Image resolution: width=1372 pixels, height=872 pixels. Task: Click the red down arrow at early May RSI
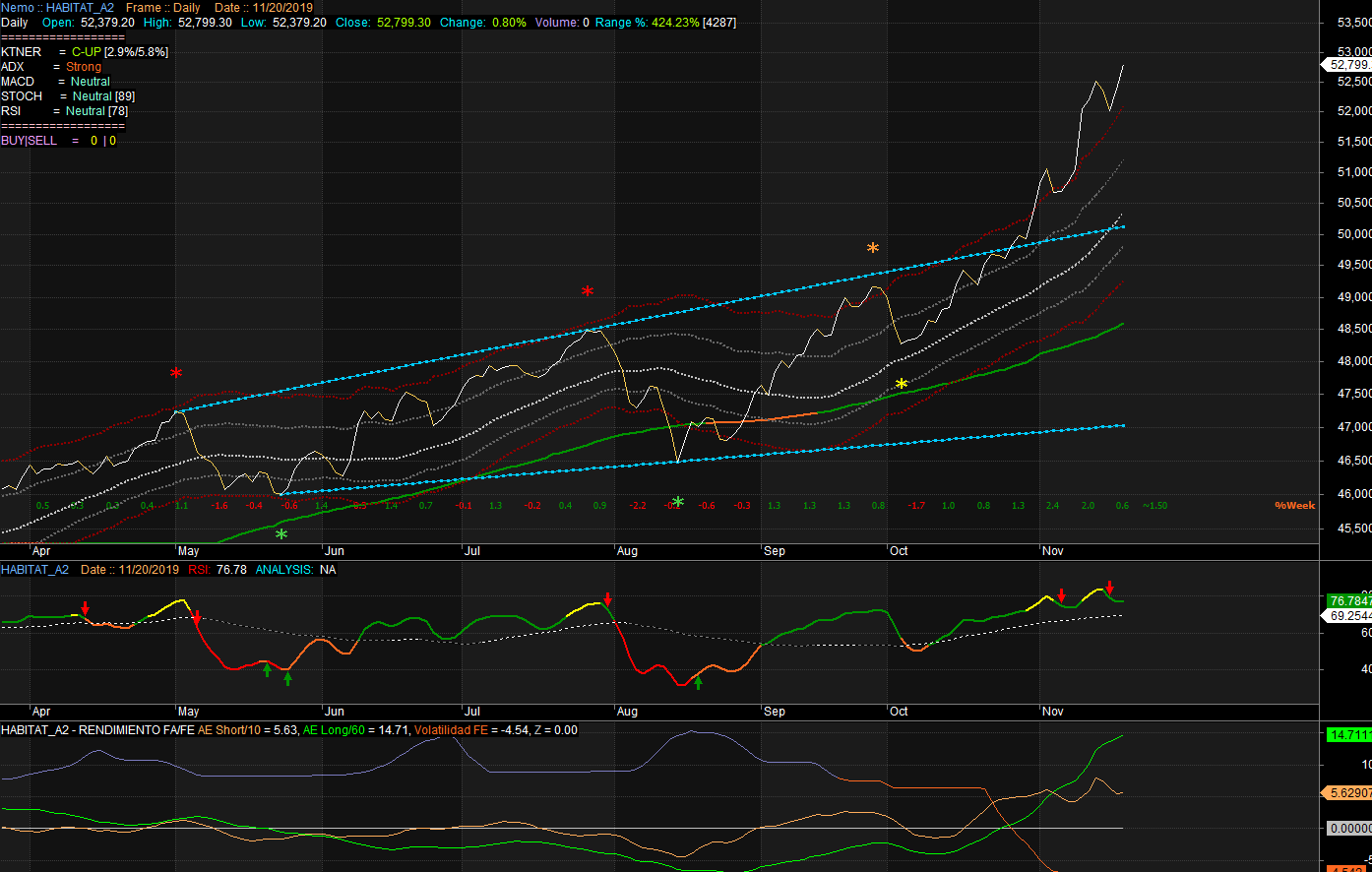[x=197, y=617]
